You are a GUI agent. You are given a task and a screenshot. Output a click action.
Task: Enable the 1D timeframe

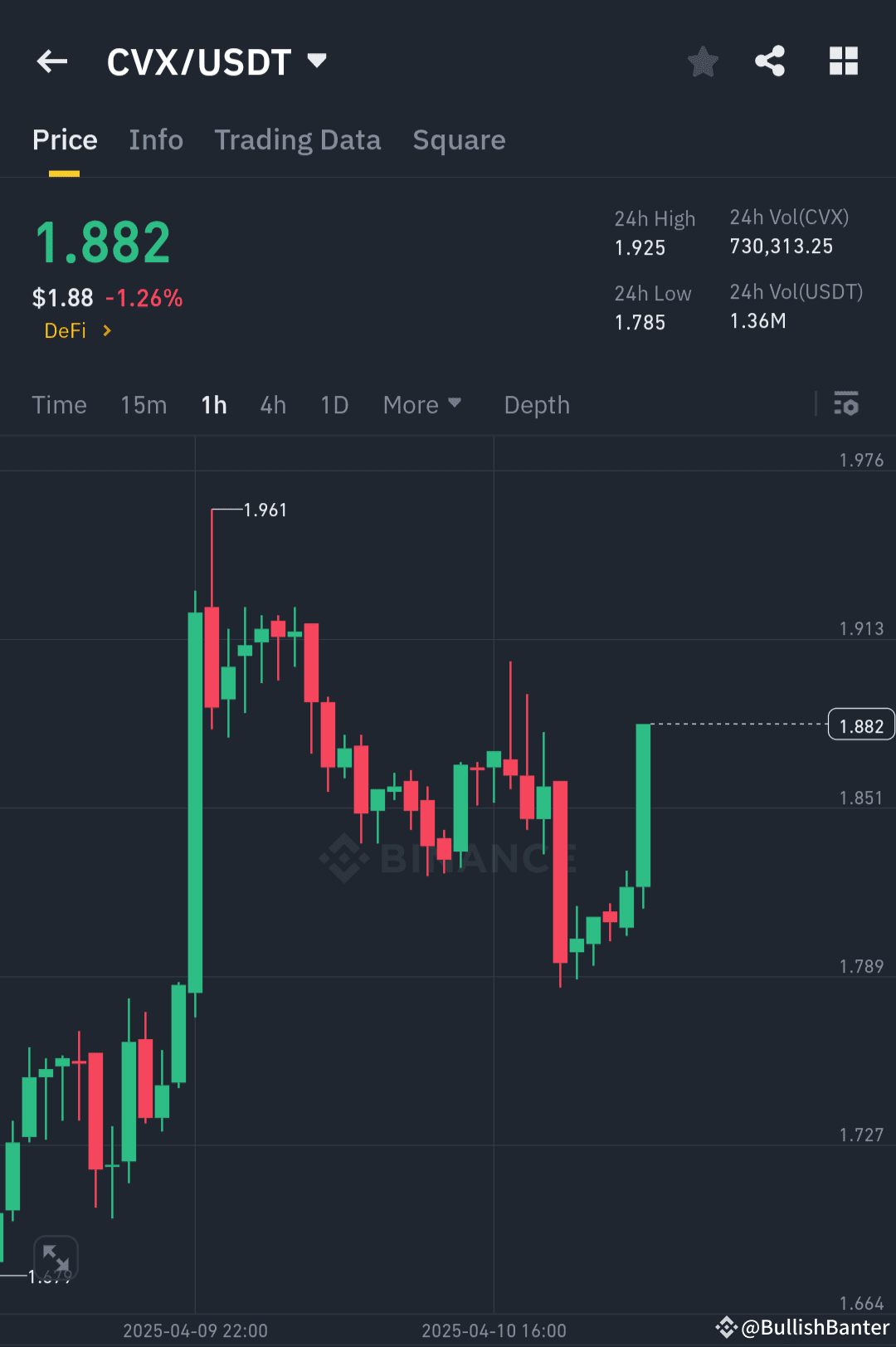(334, 404)
